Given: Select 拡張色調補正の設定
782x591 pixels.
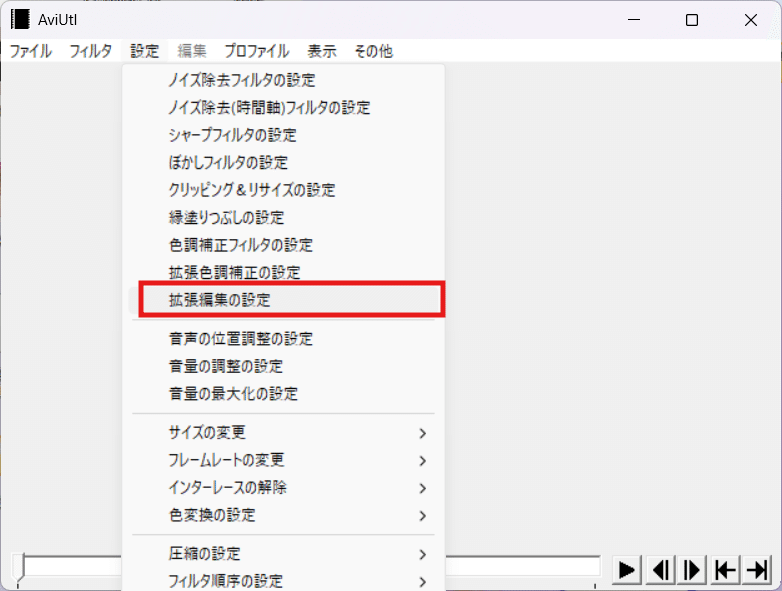Looking at the screenshot, I should click(283, 272).
